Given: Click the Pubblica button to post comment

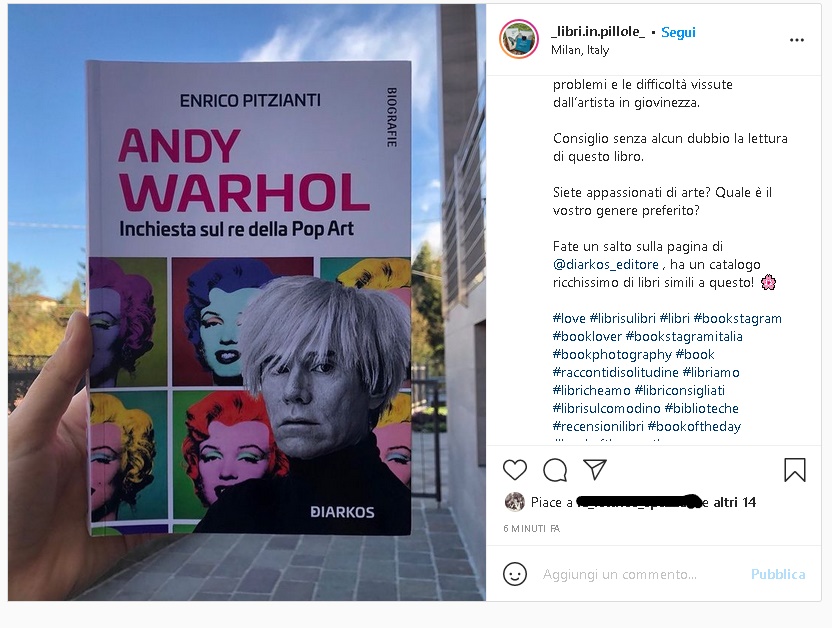Looking at the screenshot, I should coord(778,574).
